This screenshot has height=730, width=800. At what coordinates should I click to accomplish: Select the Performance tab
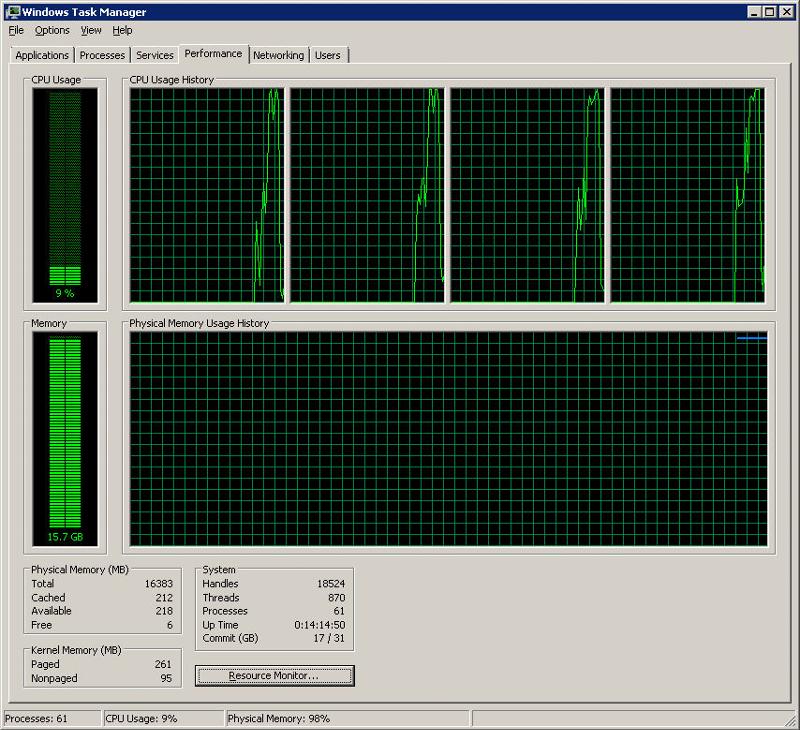(213, 54)
